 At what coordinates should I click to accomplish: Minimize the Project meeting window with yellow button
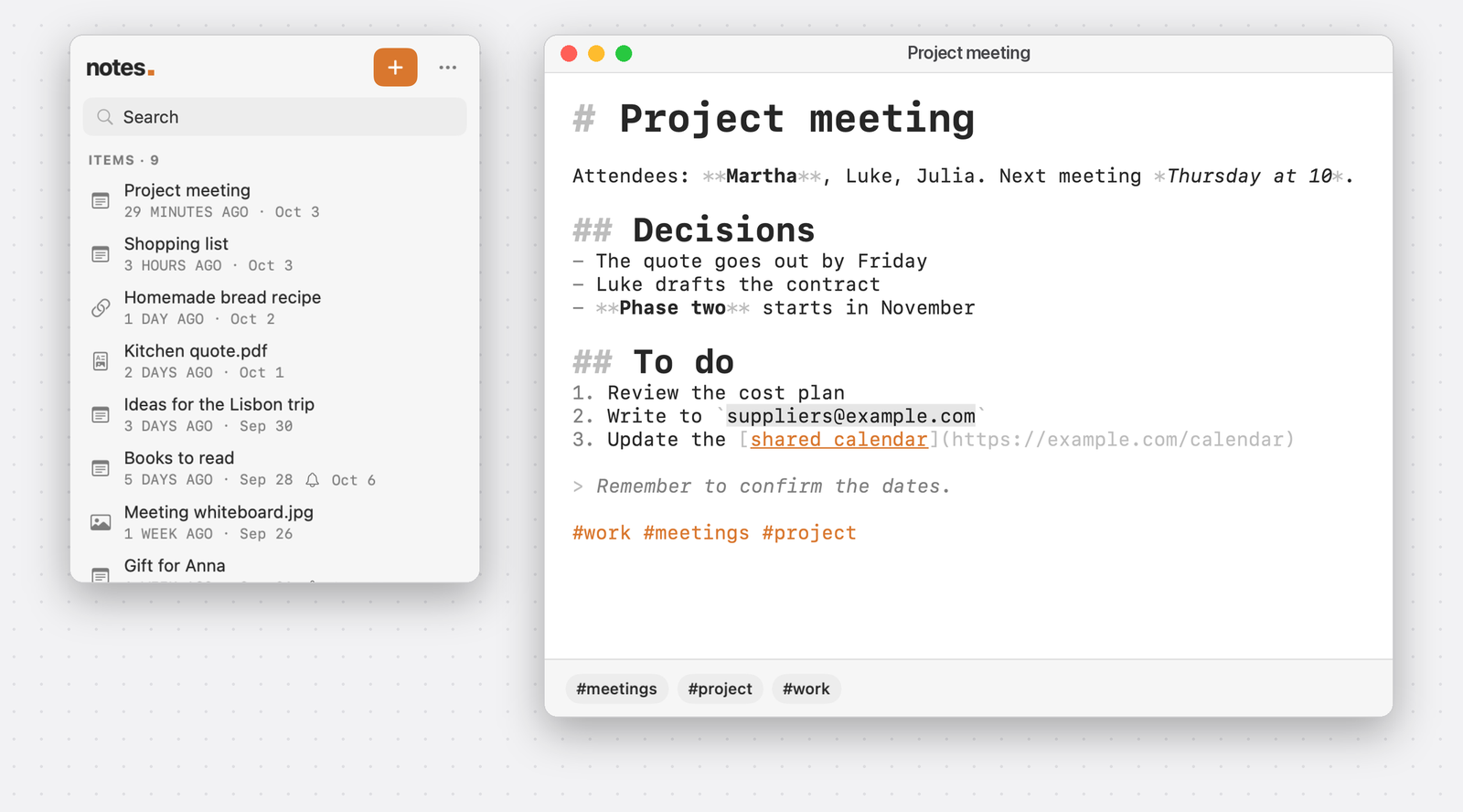pos(596,53)
